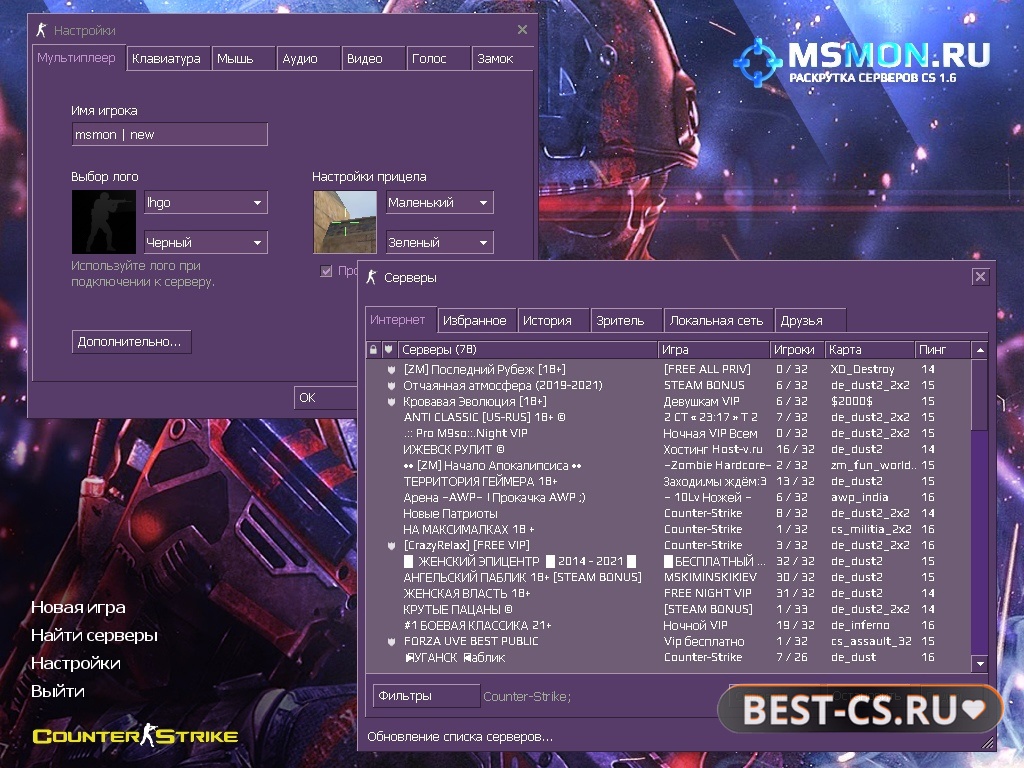Click the Counter-Strike icon in Настройки title
This screenshot has width=1024, height=768.
(x=41, y=30)
